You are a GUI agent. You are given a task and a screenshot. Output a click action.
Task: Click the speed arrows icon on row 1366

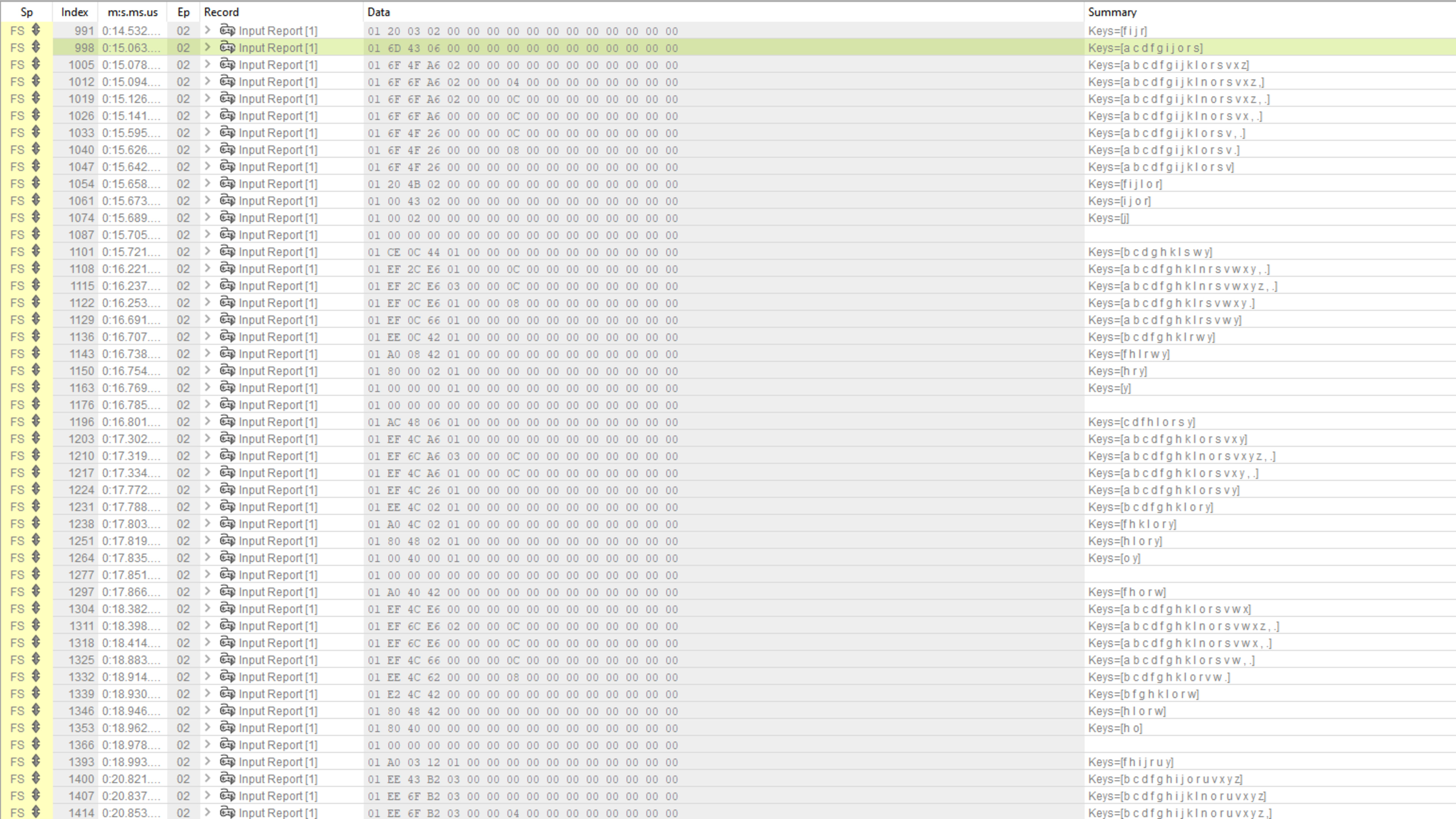(x=36, y=745)
